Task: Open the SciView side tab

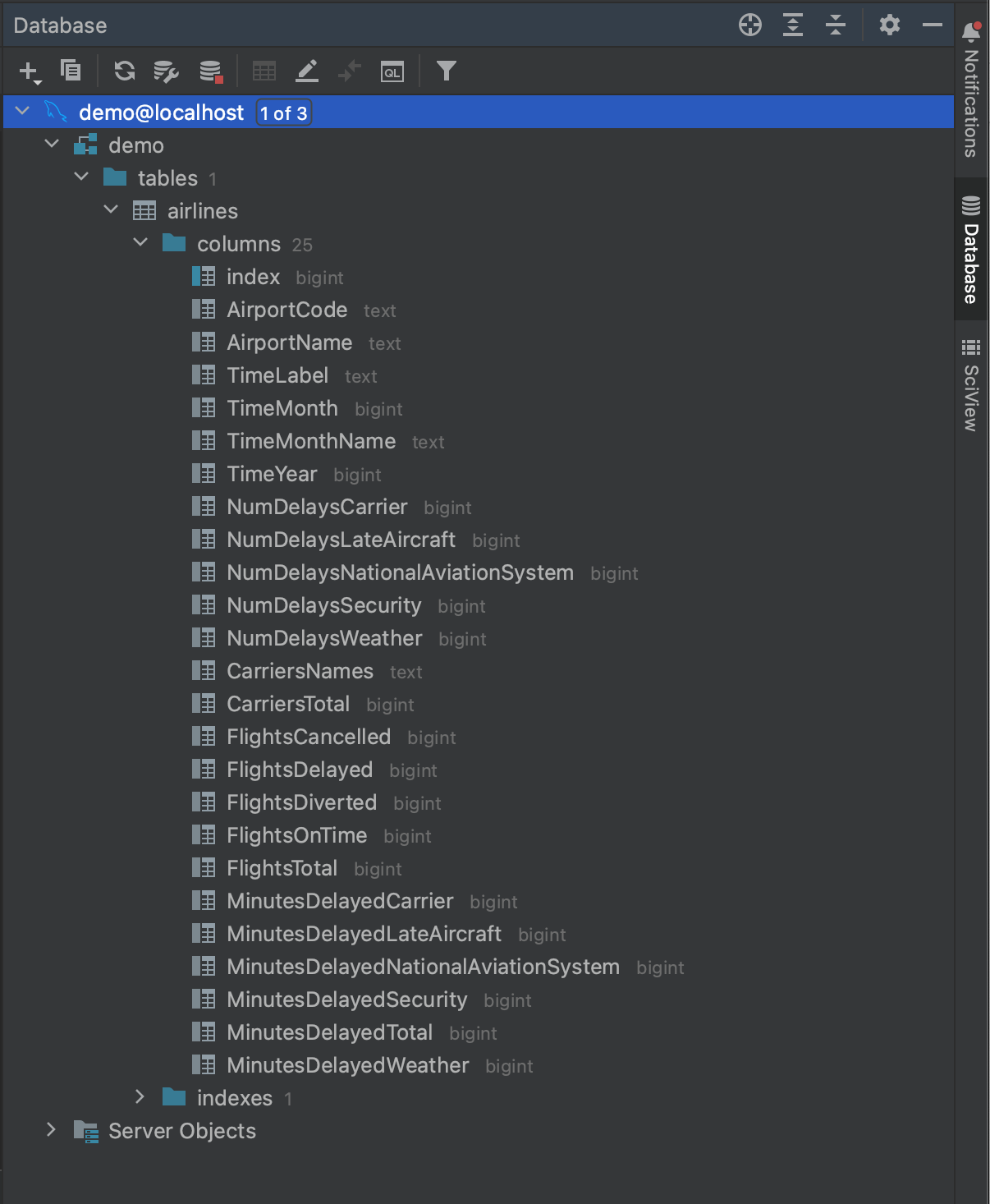Action: pyautogui.click(x=971, y=384)
